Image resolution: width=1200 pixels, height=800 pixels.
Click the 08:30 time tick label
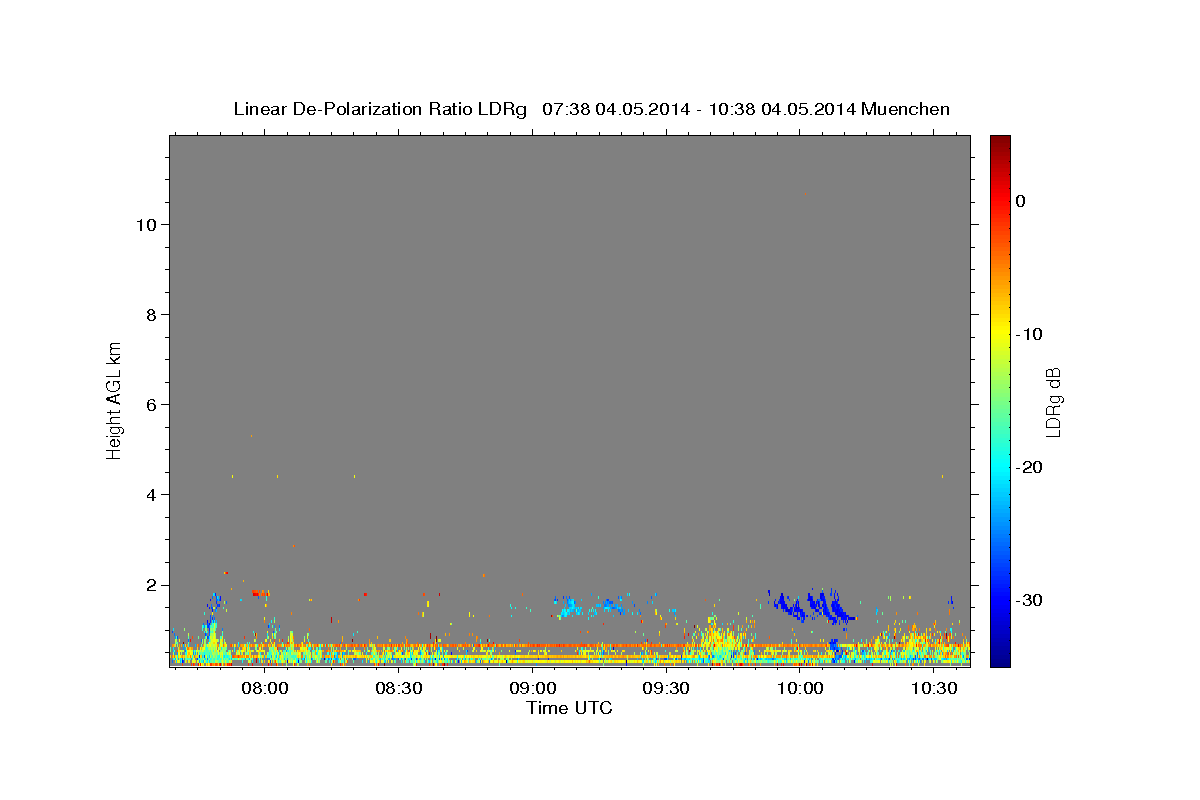pyautogui.click(x=399, y=689)
